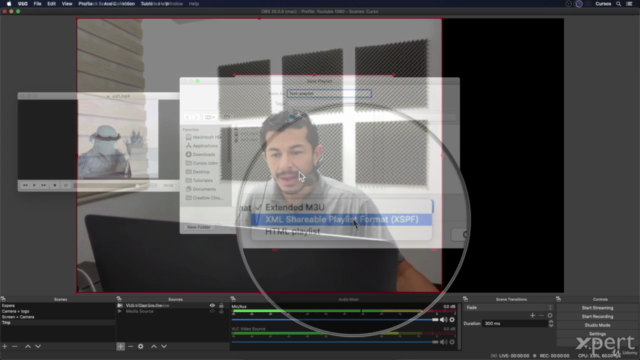
Task: Open Mic/Aux audio settings gear
Action: click(x=452, y=320)
